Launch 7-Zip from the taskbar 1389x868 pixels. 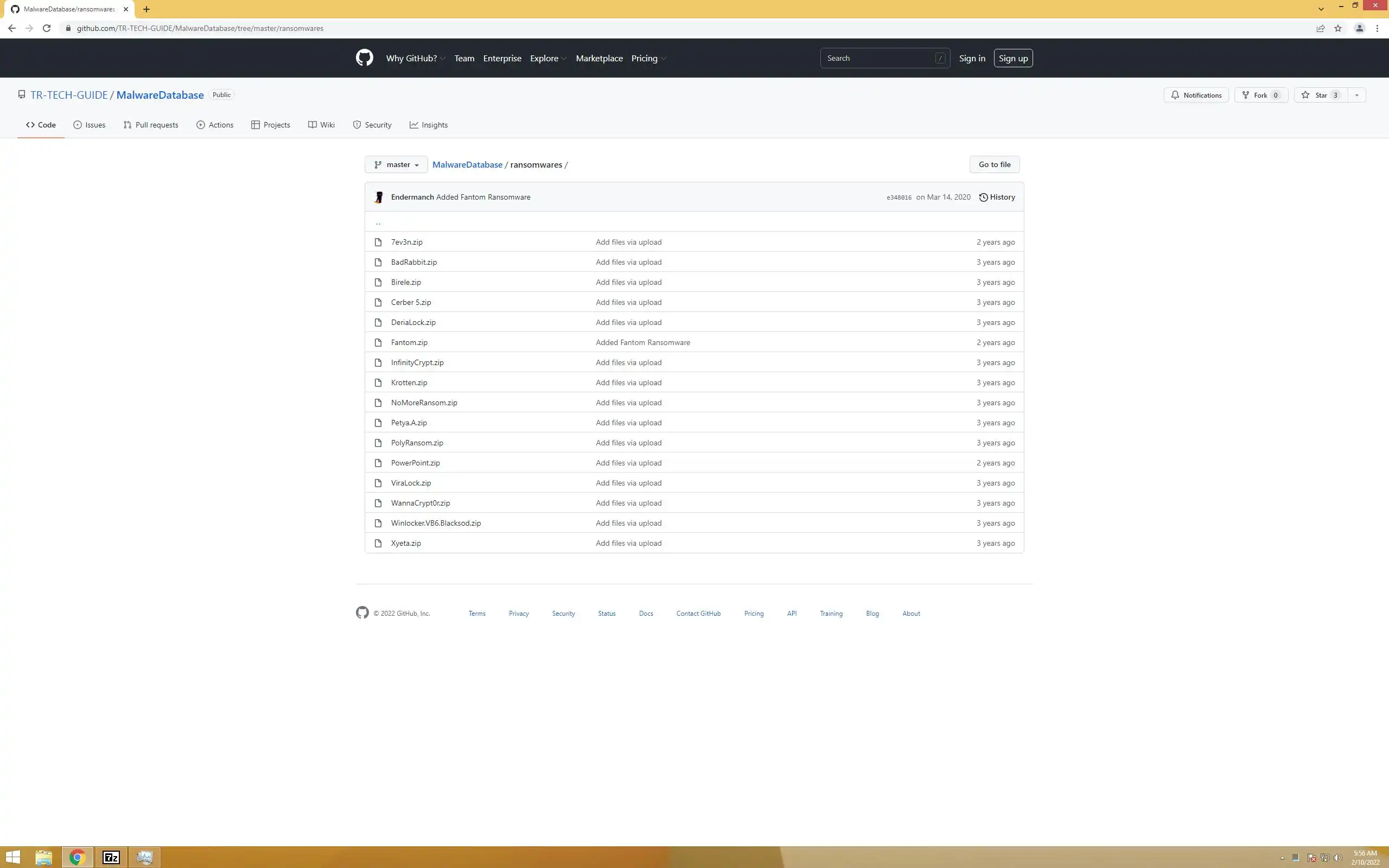(111, 857)
